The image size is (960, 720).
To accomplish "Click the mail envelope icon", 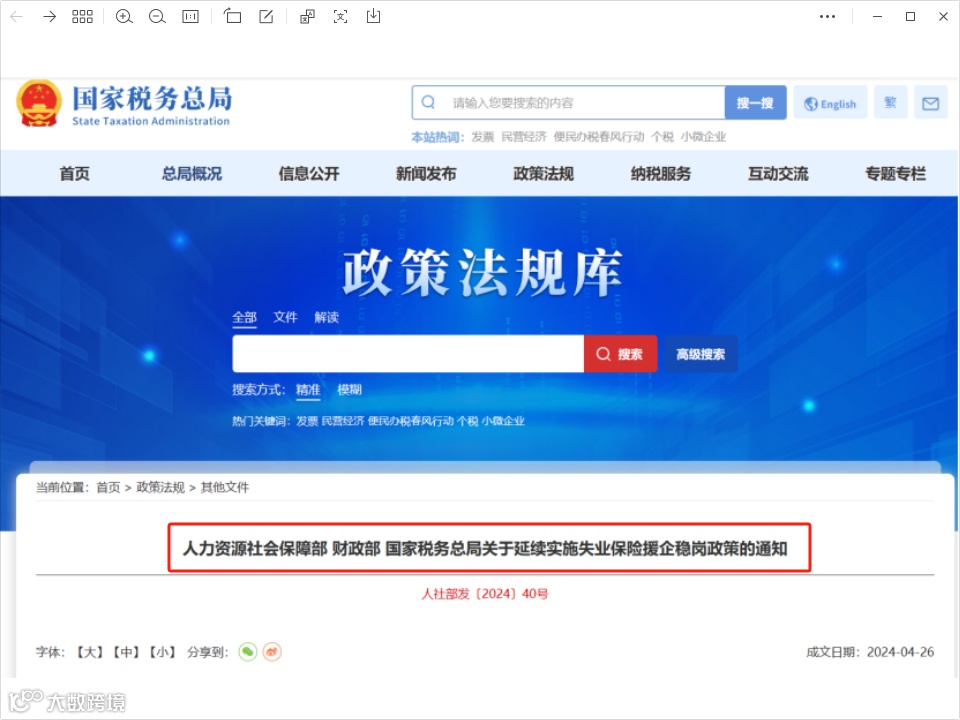I will 931,103.
